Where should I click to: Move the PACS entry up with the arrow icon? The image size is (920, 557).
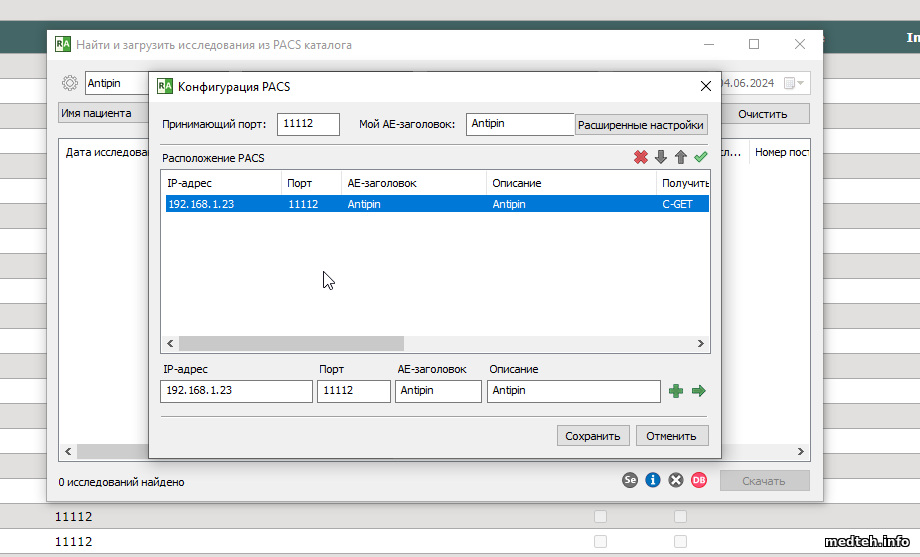[x=681, y=157]
